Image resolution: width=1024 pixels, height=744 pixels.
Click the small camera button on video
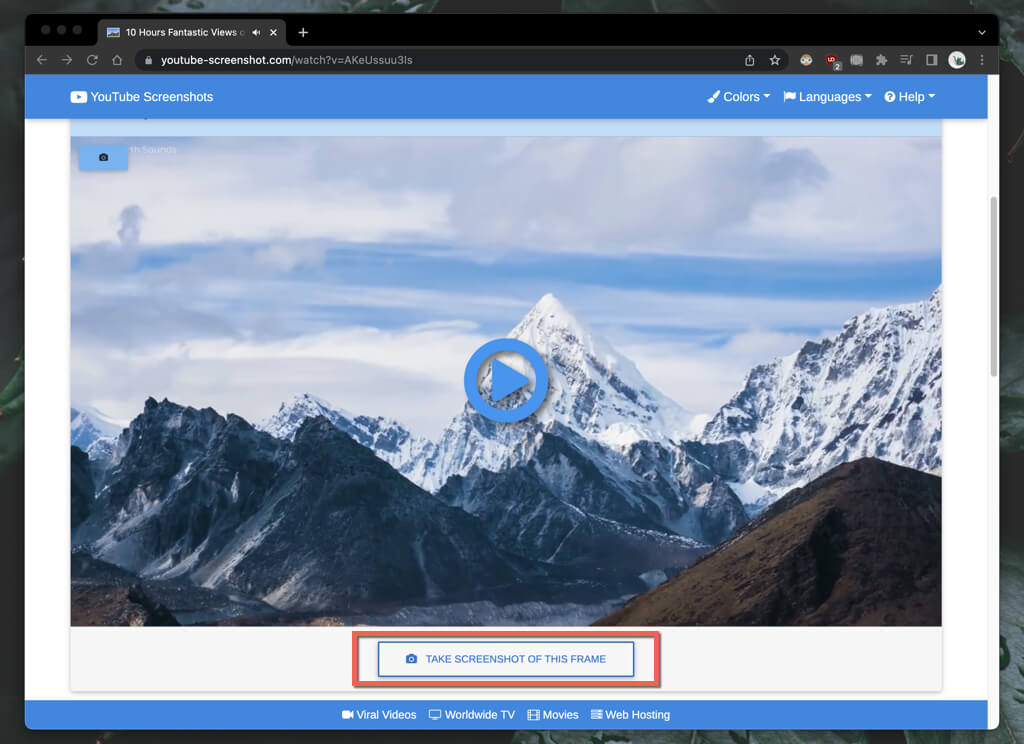click(103, 158)
